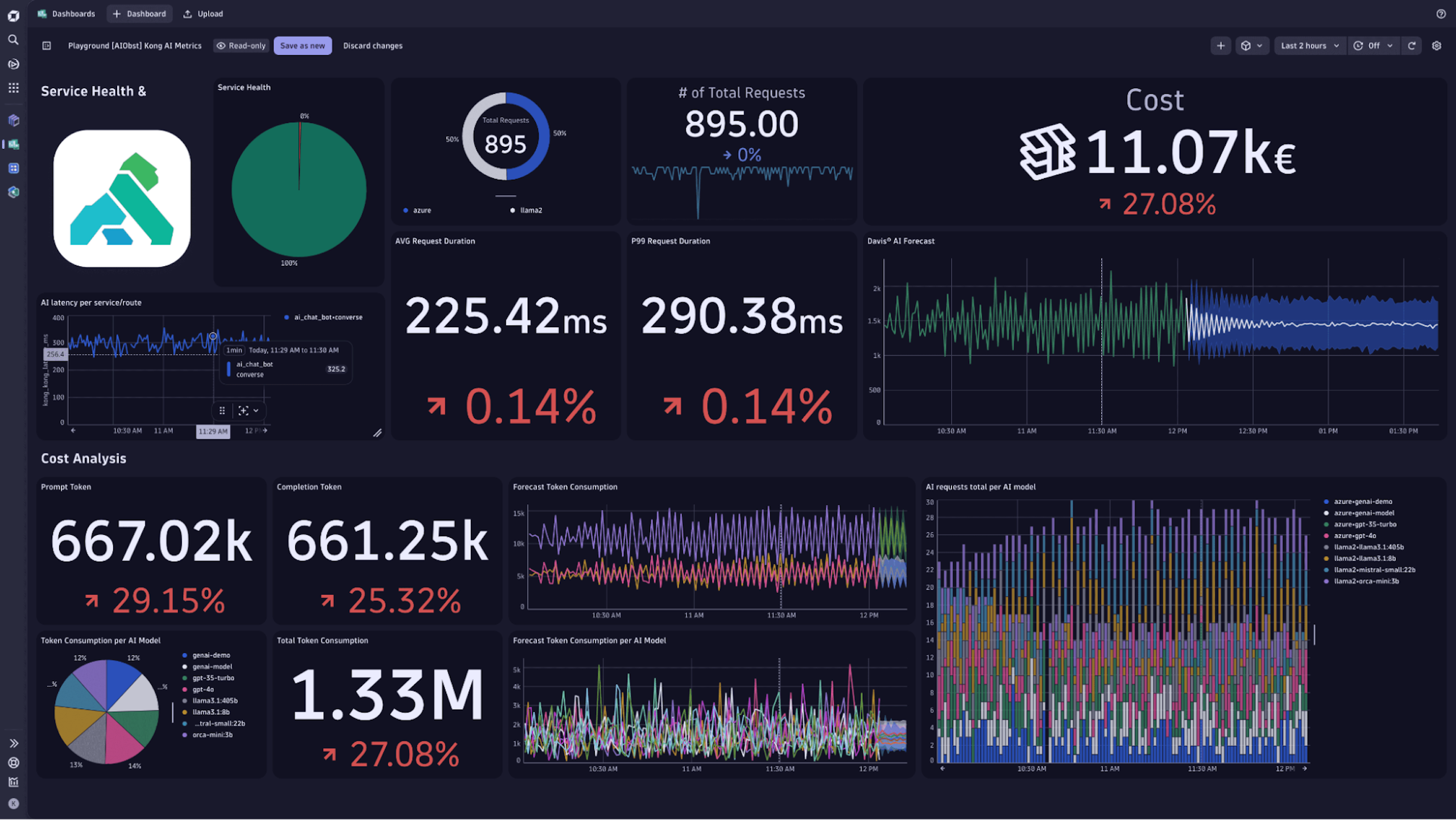Open the apps grid icon in sidebar

tap(13, 88)
